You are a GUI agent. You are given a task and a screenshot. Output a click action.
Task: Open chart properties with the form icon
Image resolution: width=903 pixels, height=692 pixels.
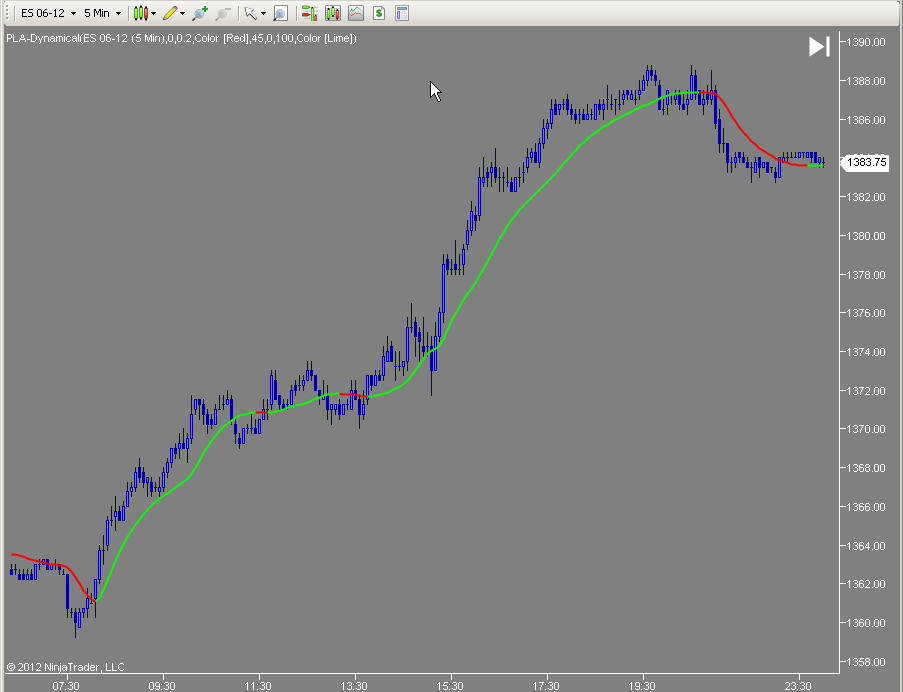click(x=401, y=13)
